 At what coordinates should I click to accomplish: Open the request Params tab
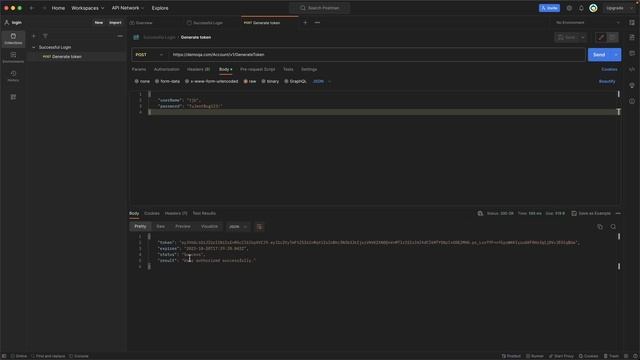[x=139, y=69]
